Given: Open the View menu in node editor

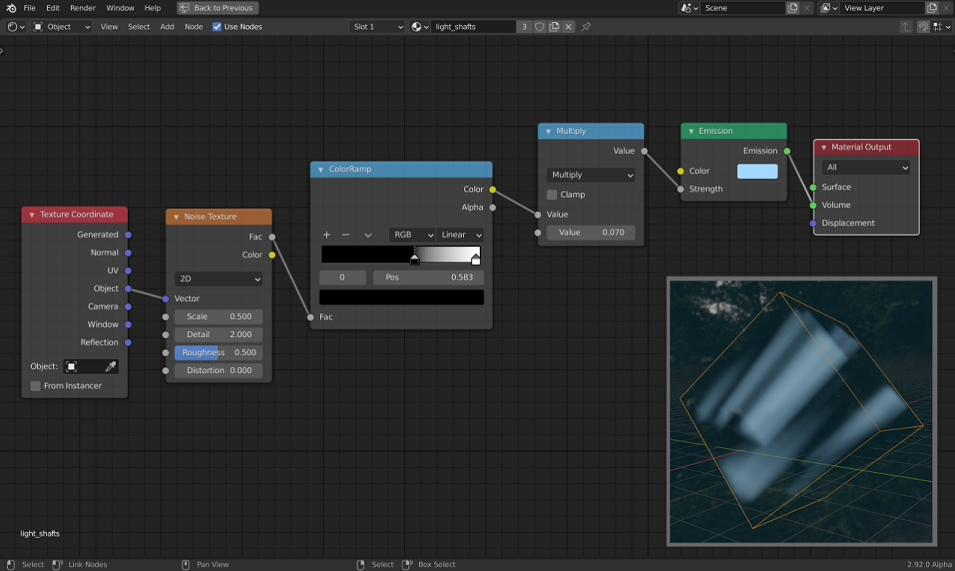Looking at the screenshot, I should [x=109, y=27].
